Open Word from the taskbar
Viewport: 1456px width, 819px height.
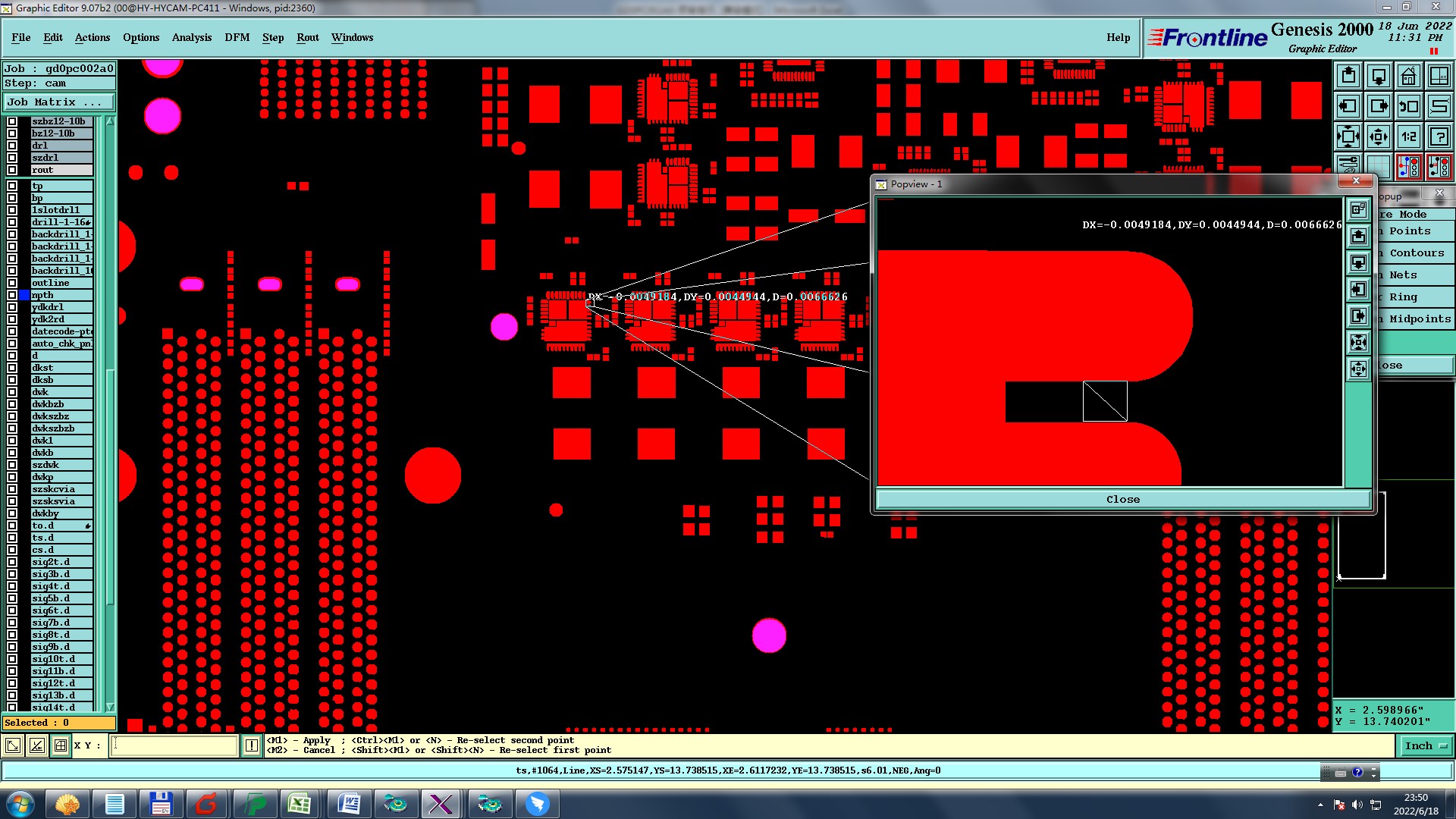pyautogui.click(x=348, y=804)
